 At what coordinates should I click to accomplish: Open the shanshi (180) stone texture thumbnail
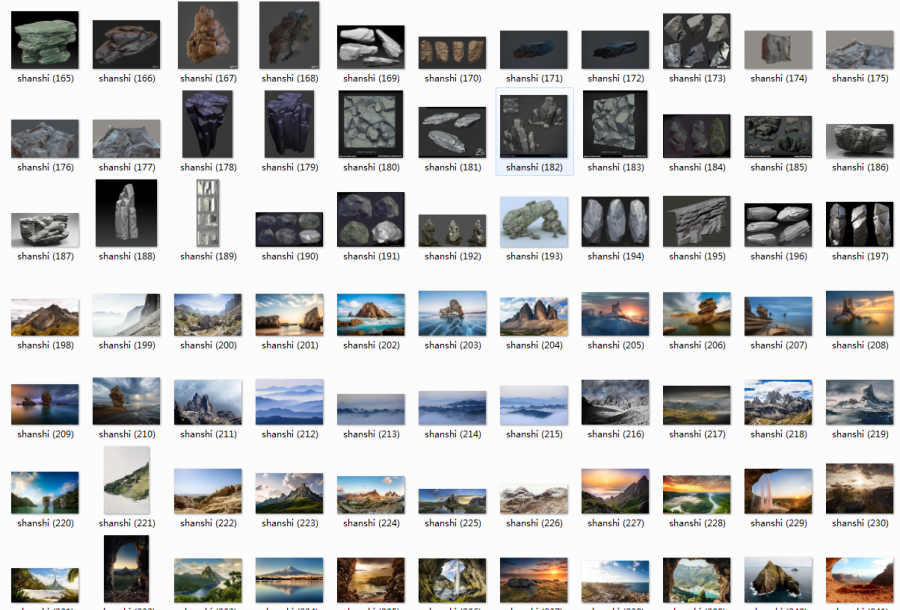[x=371, y=124]
